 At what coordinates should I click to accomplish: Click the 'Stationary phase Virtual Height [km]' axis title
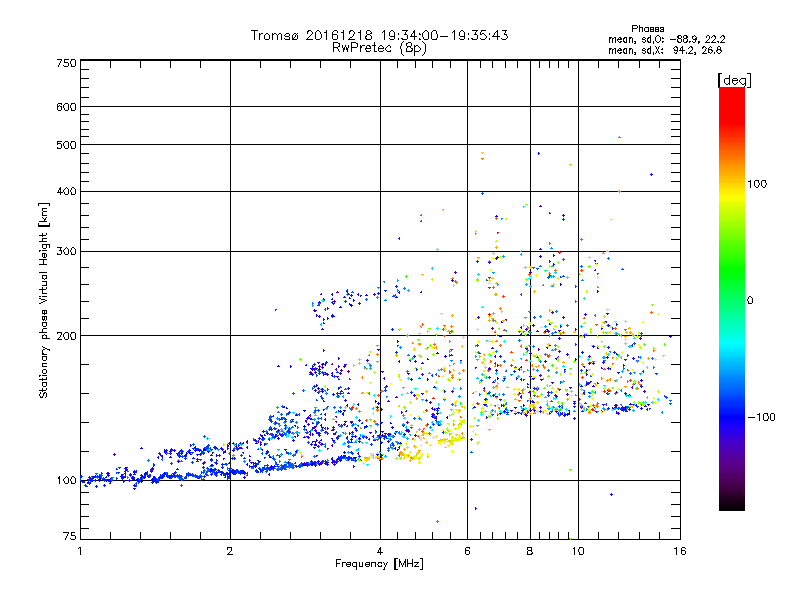pyautogui.click(x=43, y=301)
